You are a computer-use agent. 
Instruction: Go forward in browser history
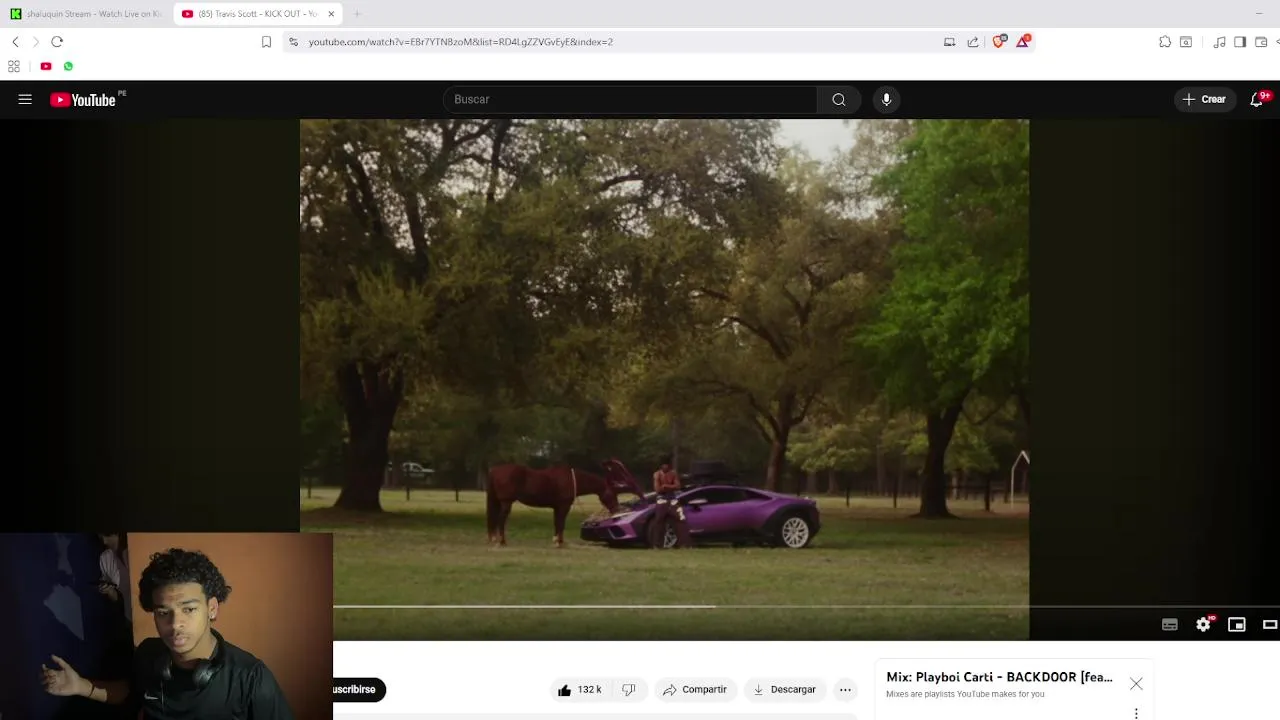click(36, 42)
